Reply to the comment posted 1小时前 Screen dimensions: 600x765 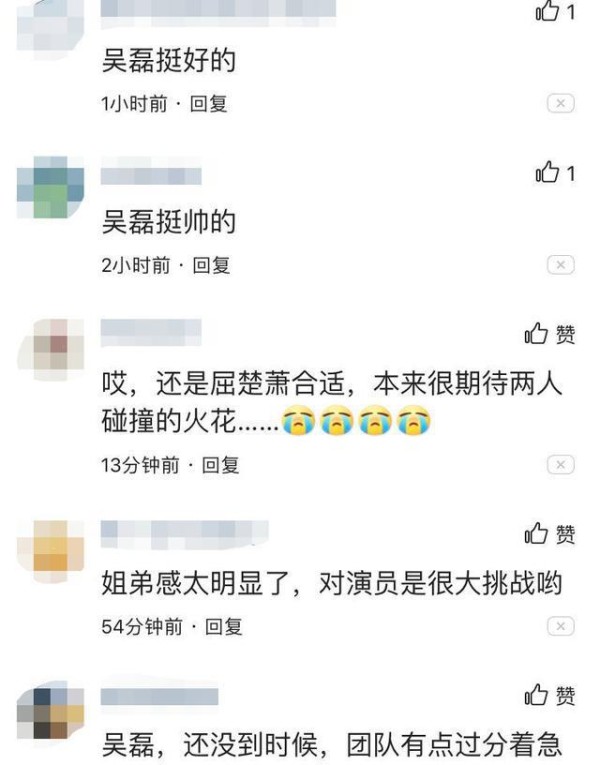click(208, 104)
